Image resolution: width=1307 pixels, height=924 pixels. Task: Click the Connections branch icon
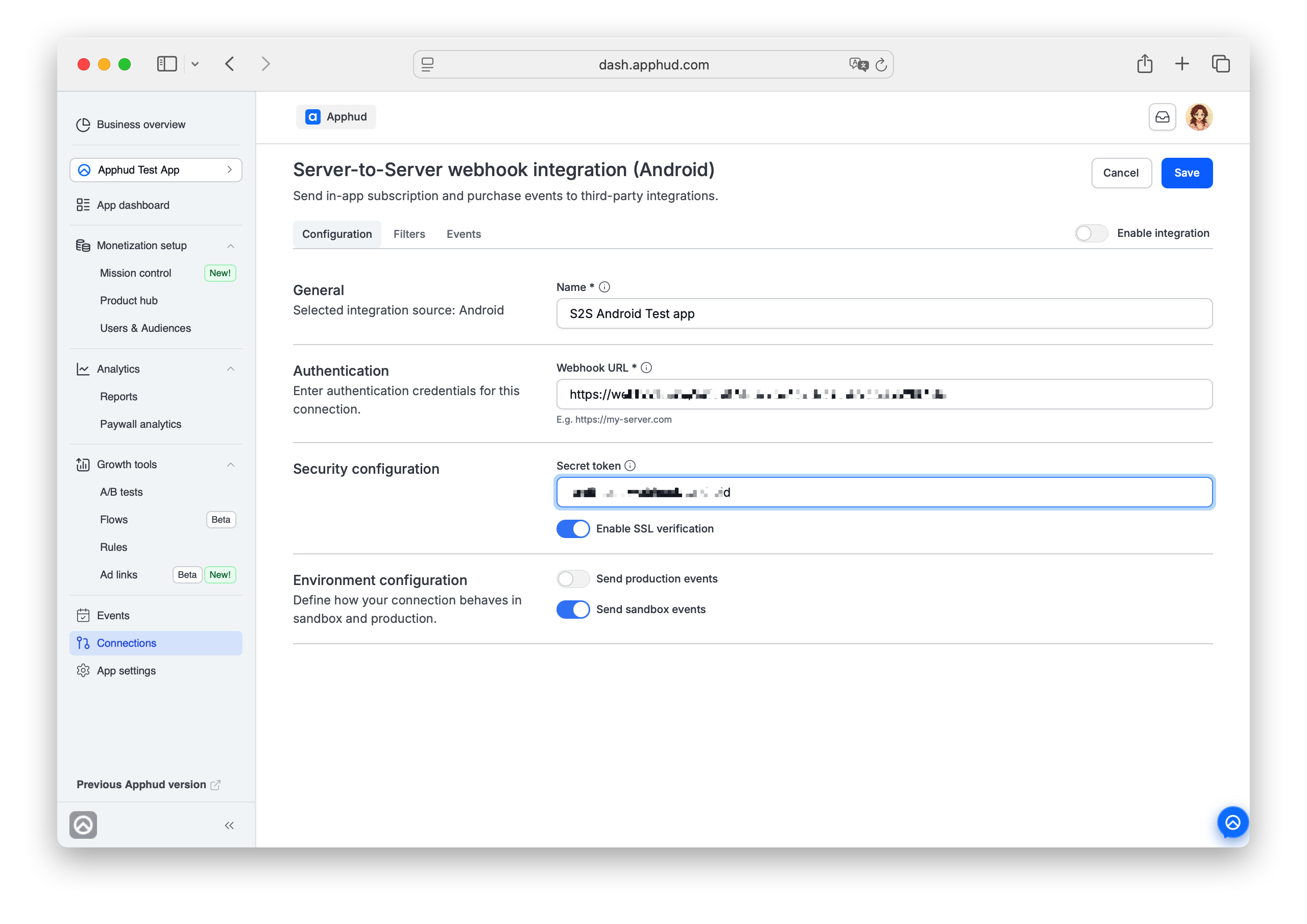[x=83, y=643]
